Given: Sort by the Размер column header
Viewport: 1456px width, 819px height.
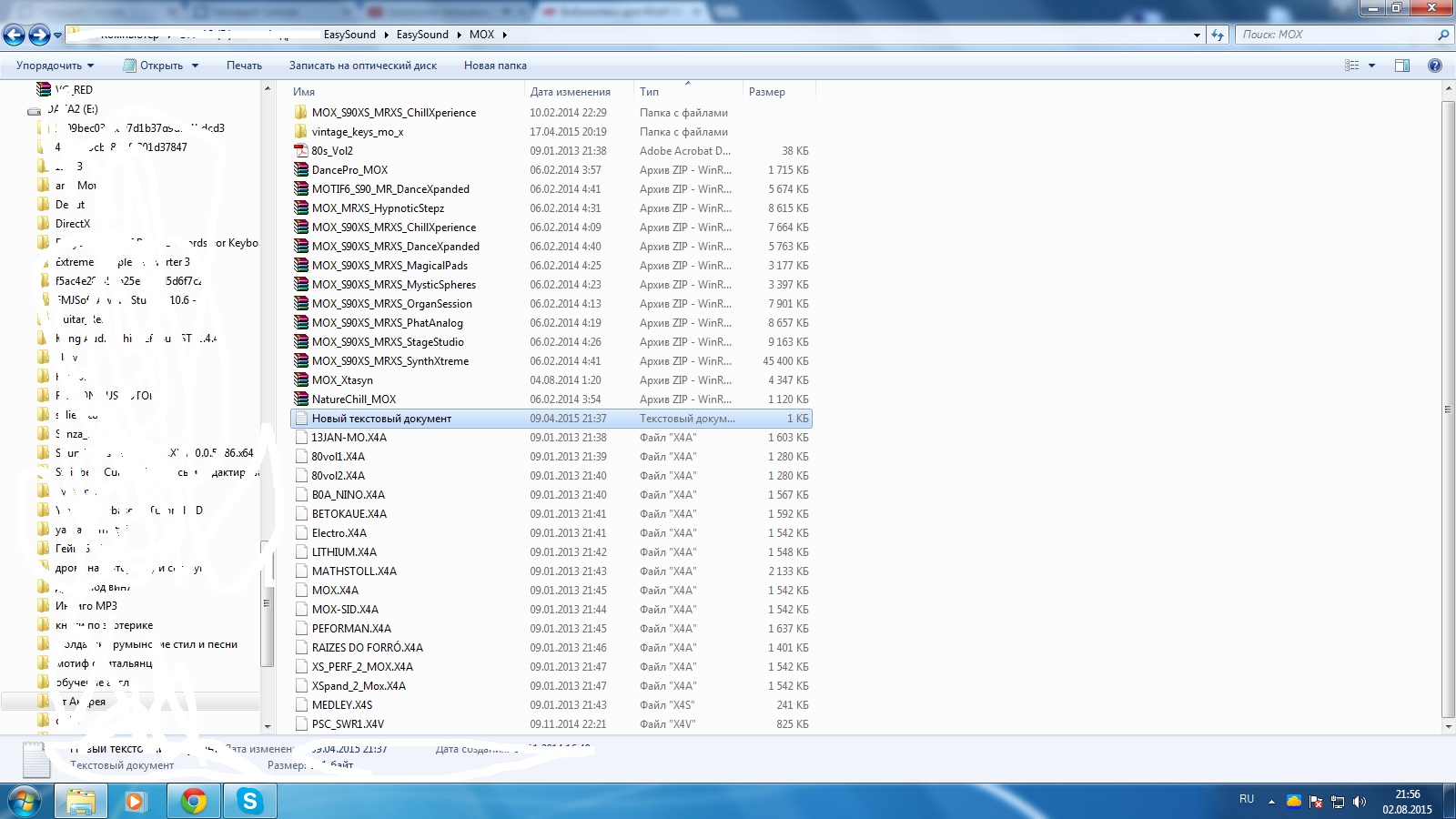Looking at the screenshot, I should coord(779,92).
